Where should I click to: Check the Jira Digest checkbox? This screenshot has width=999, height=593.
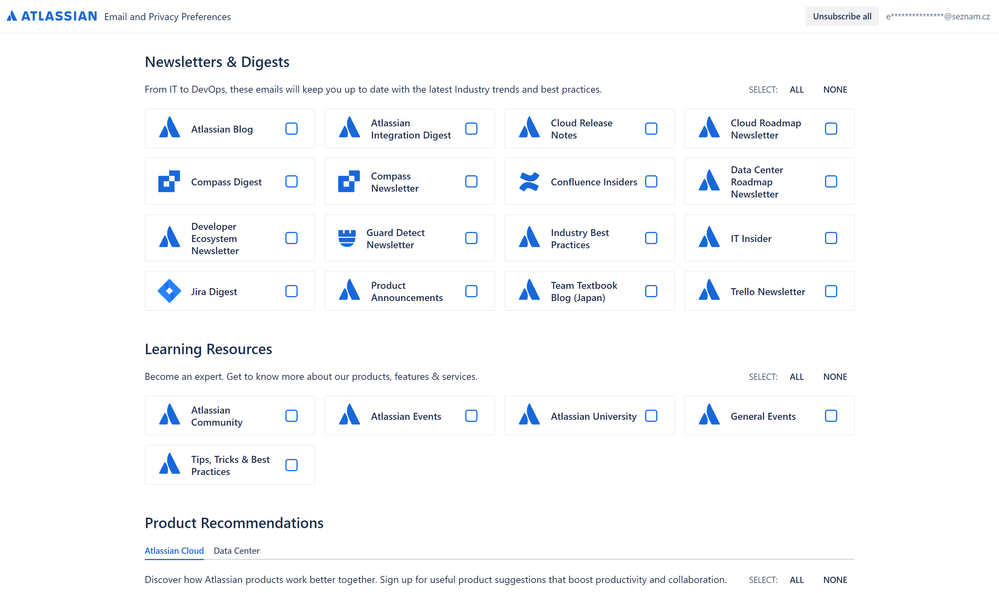pyautogui.click(x=291, y=291)
